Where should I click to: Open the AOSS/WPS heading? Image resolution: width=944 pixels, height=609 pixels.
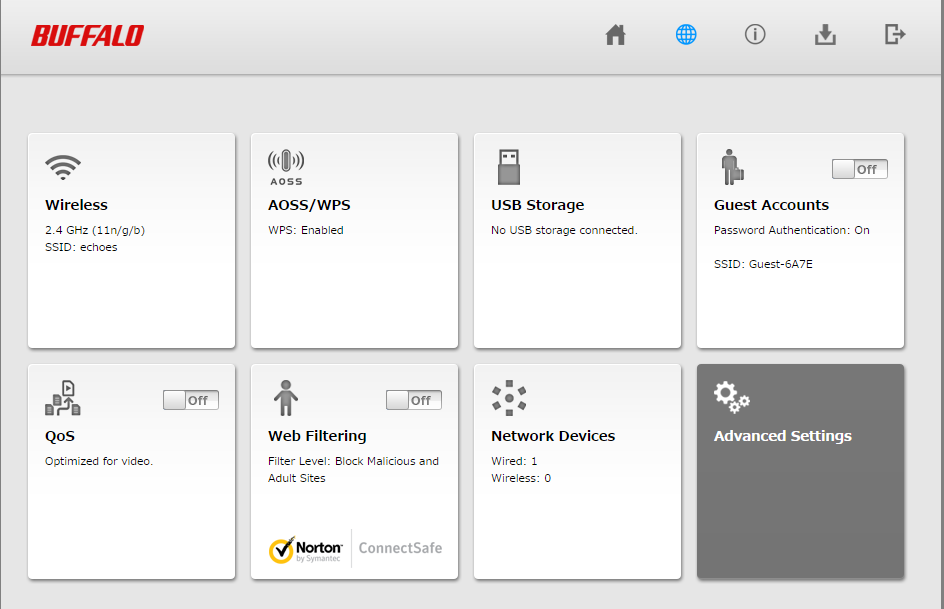pos(309,205)
